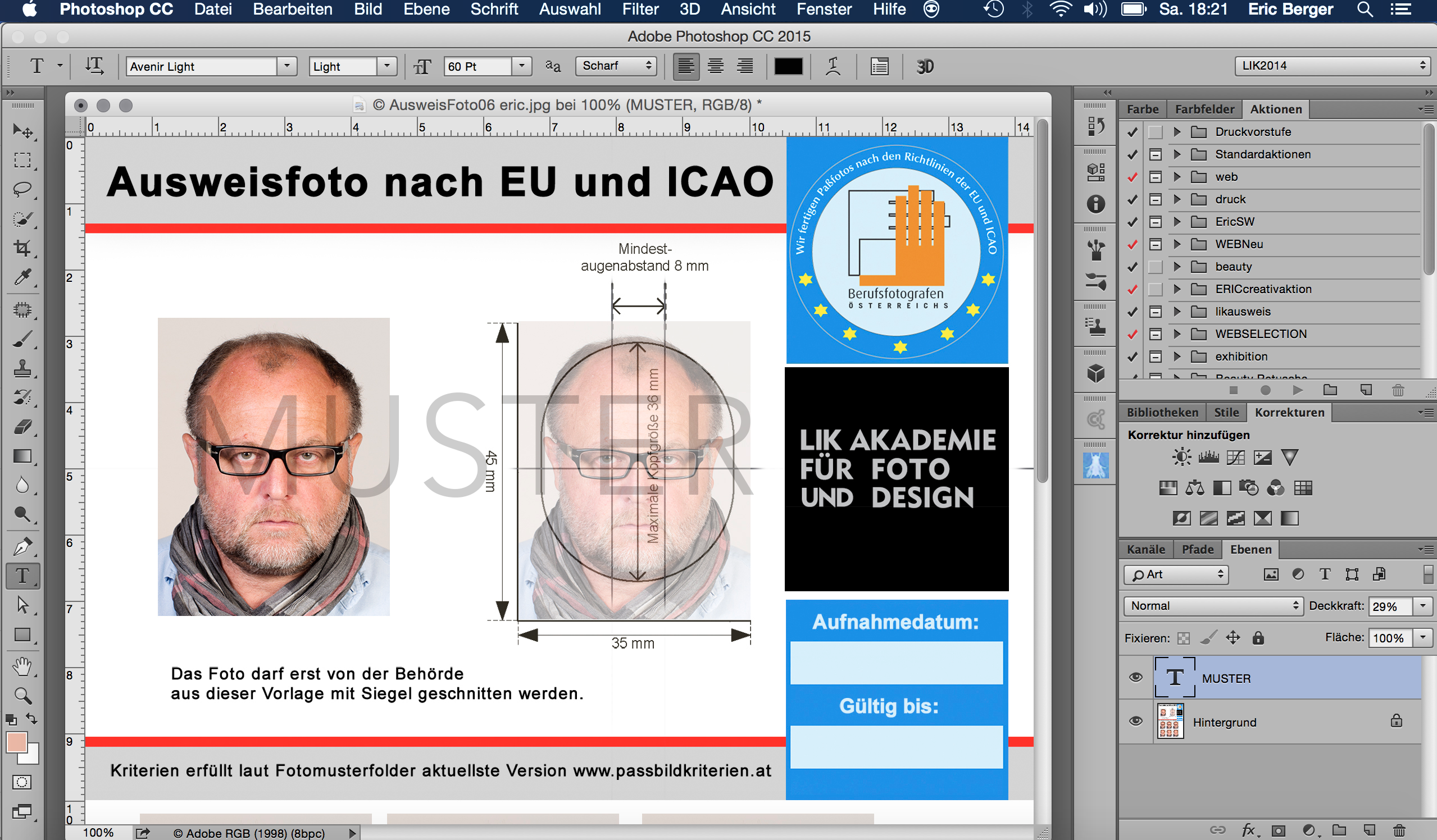Open the layer blend mode dropdown
1437x840 pixels.
[x=1213, y=606]
